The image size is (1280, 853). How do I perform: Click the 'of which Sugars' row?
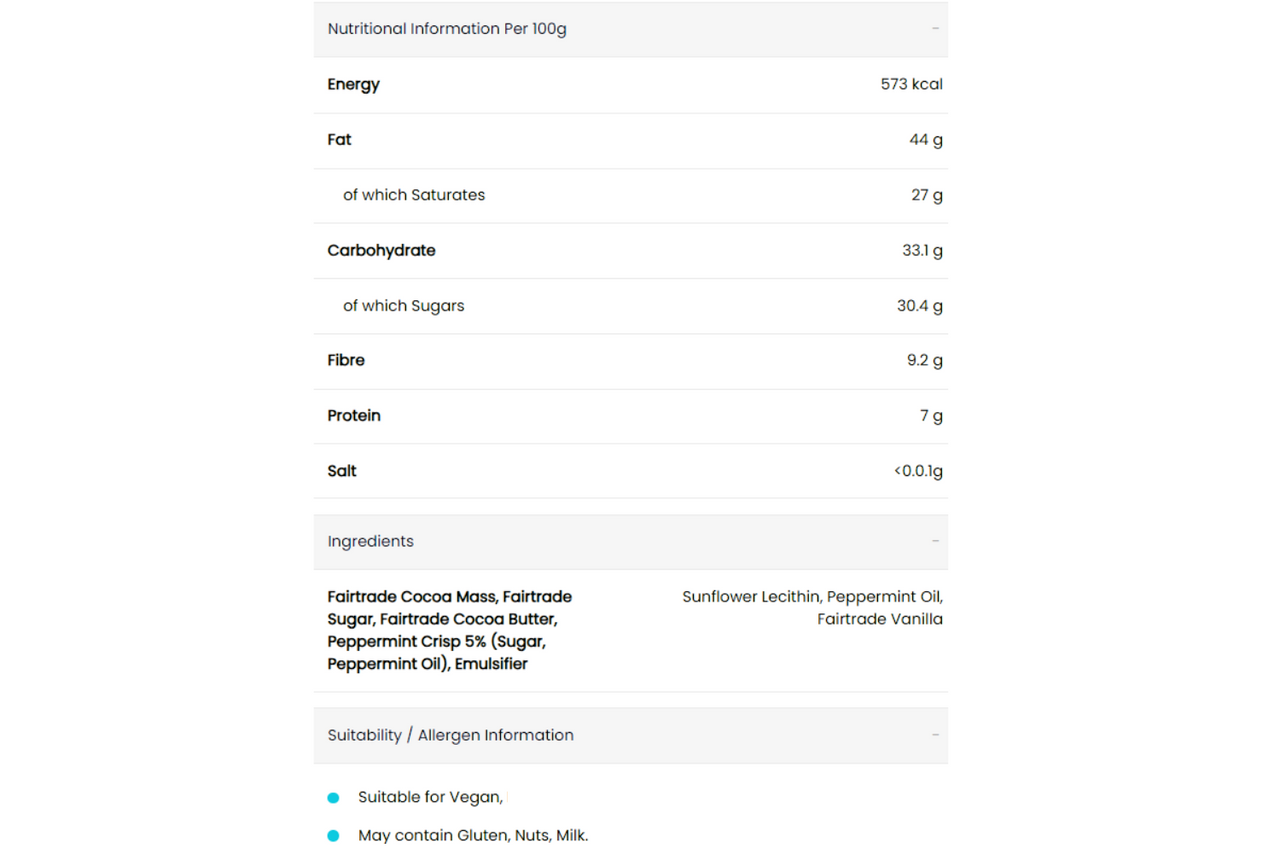point(631,306)
